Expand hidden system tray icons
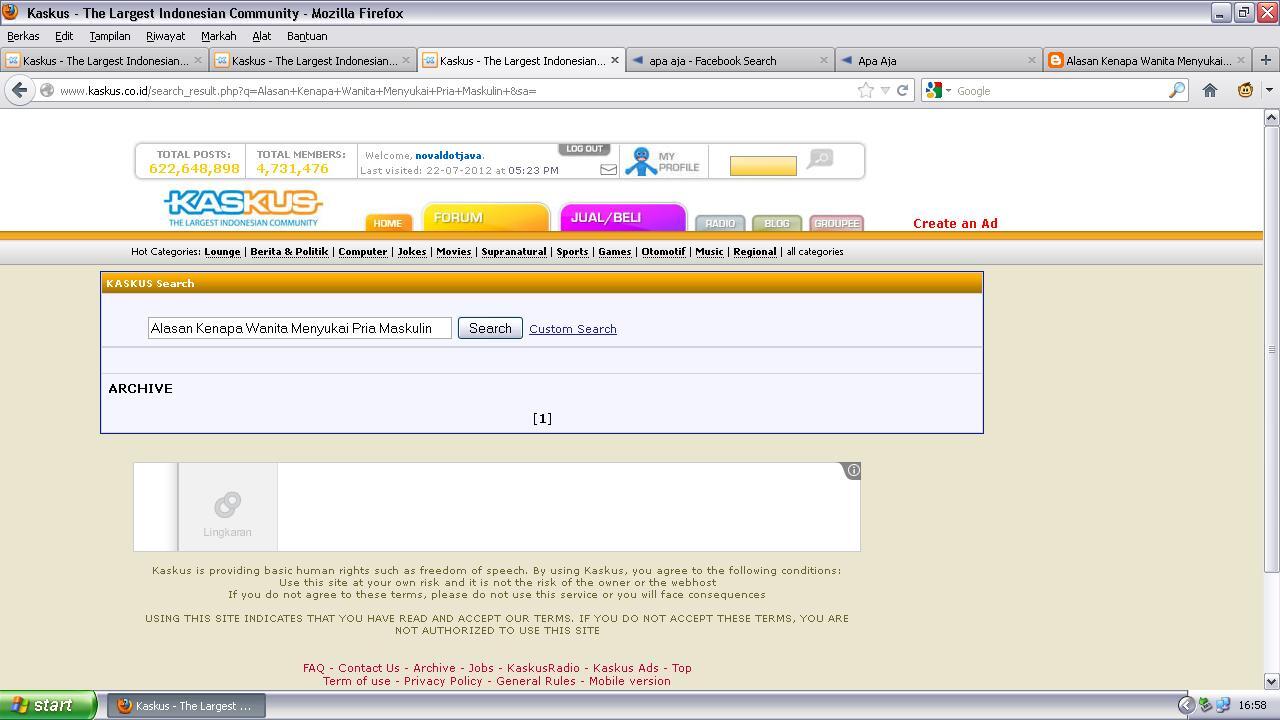Screen dimensions: 1280x720 [x=1186, y=705]
